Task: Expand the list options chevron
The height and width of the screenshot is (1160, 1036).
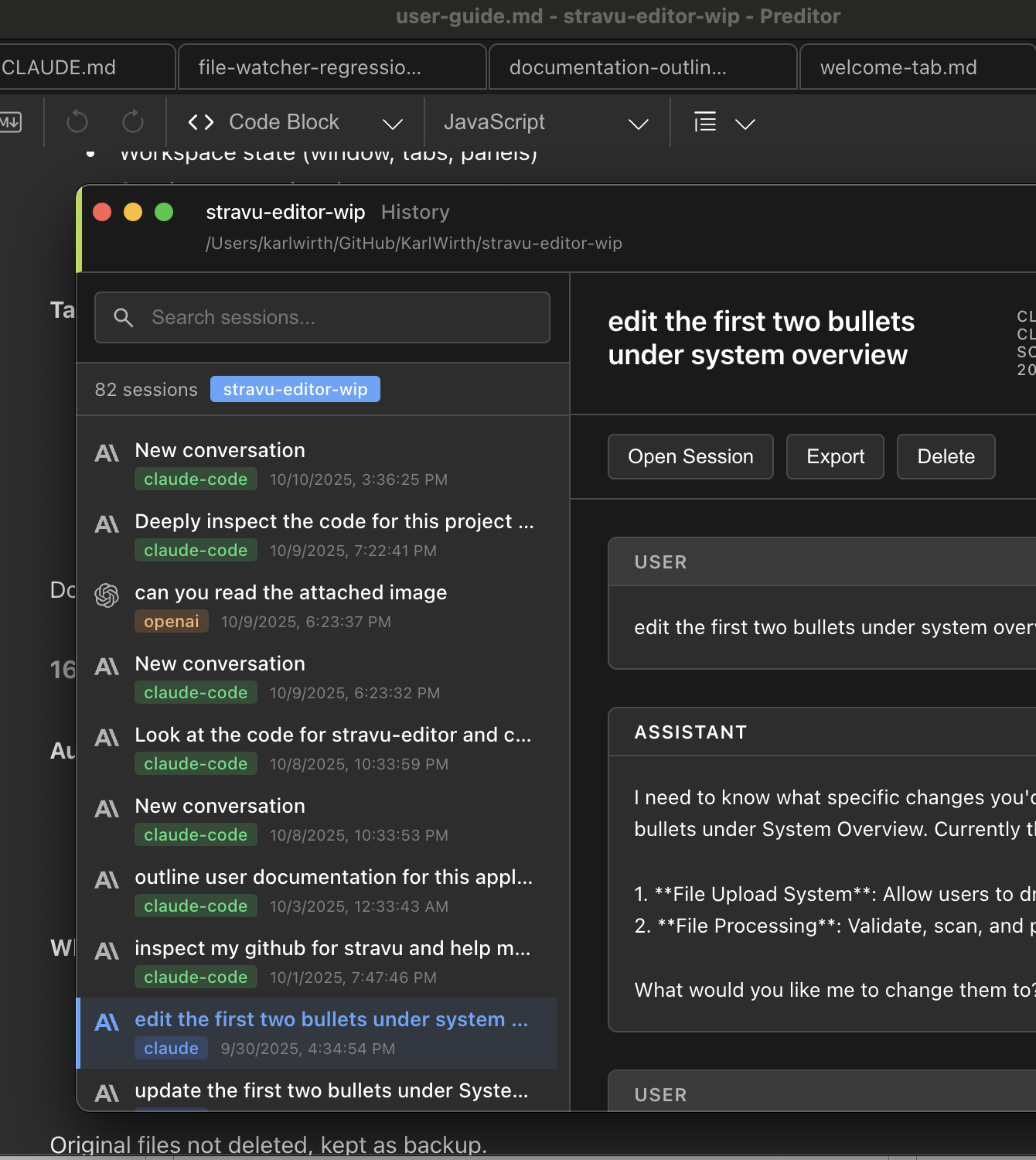Action: [745, 124]
